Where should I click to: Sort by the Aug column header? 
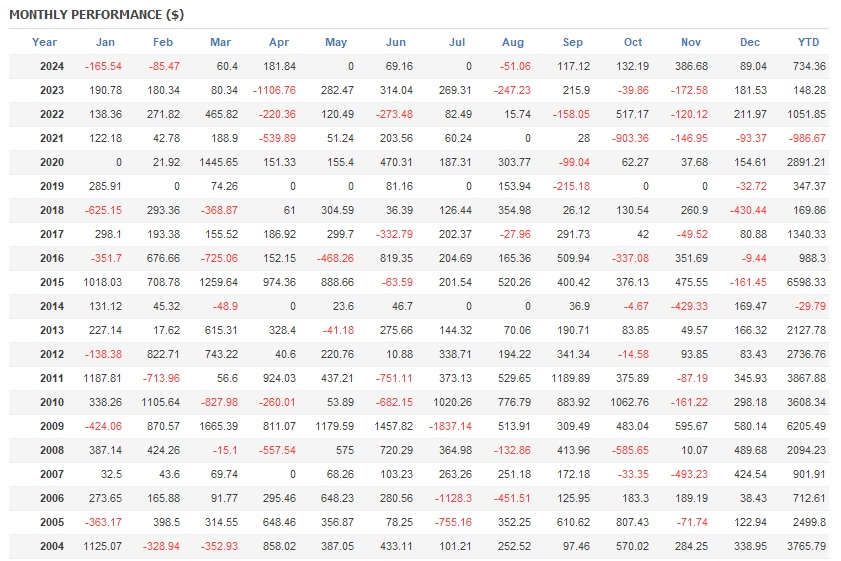(x=512, y=42)
